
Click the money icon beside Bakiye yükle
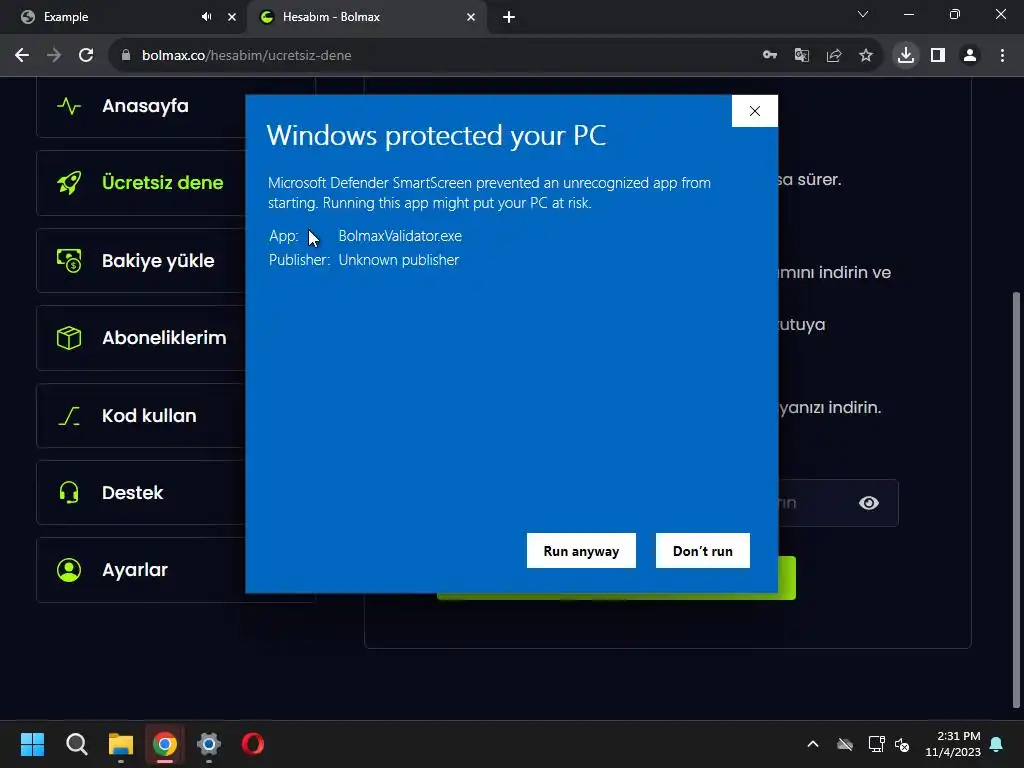pyautogui.click(x=69, y=261)
